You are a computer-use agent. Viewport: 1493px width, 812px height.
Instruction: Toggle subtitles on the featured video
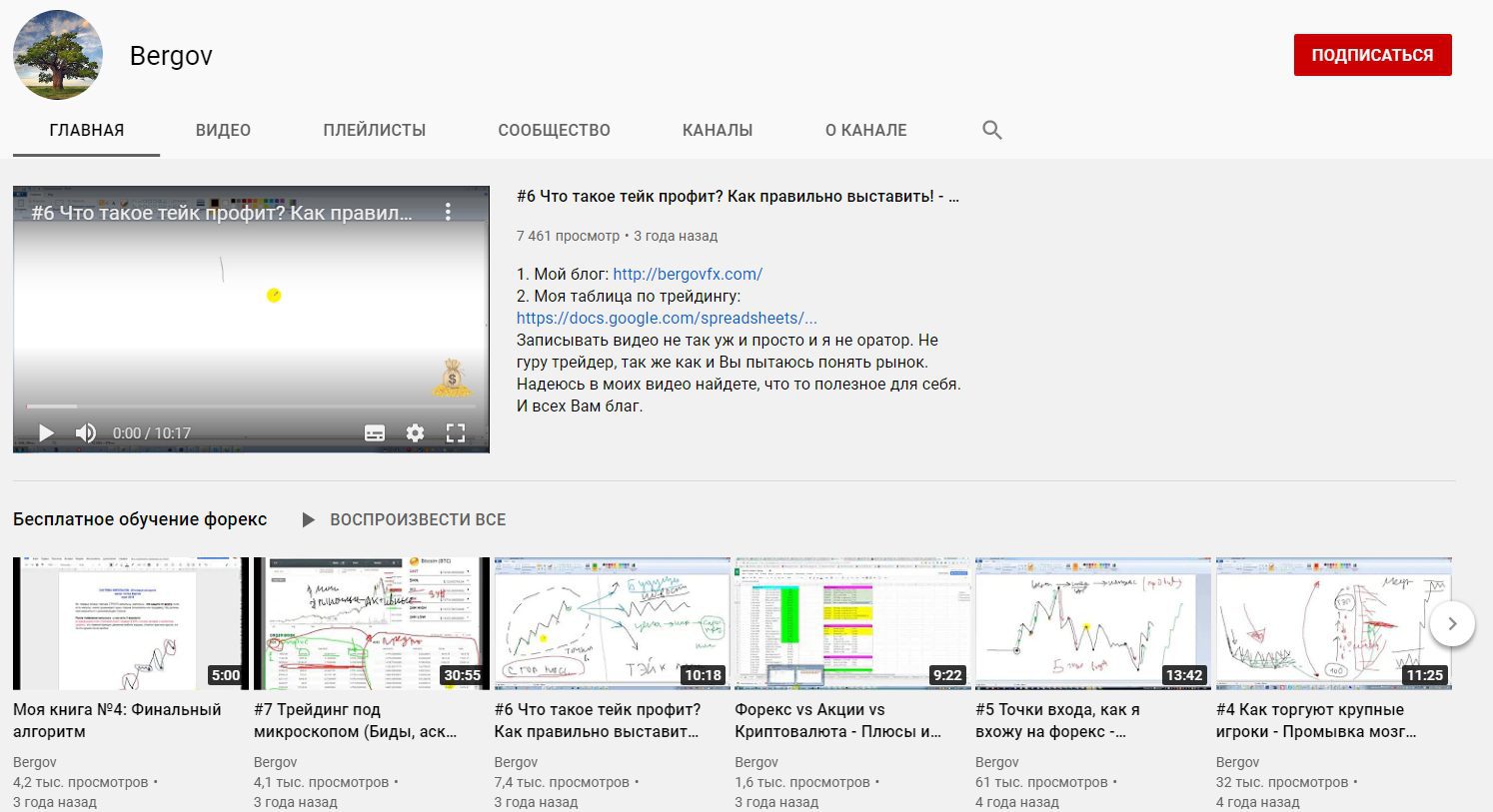tap(375, 432)
